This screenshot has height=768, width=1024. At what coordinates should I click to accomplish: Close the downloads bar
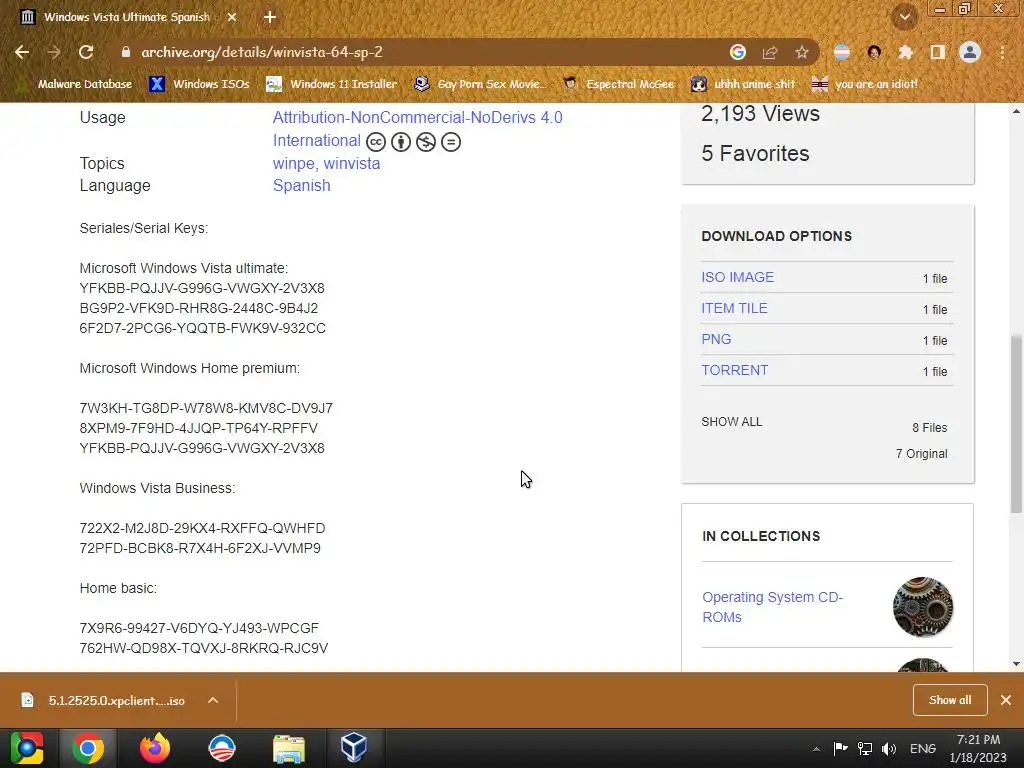tap(1006, 700)
